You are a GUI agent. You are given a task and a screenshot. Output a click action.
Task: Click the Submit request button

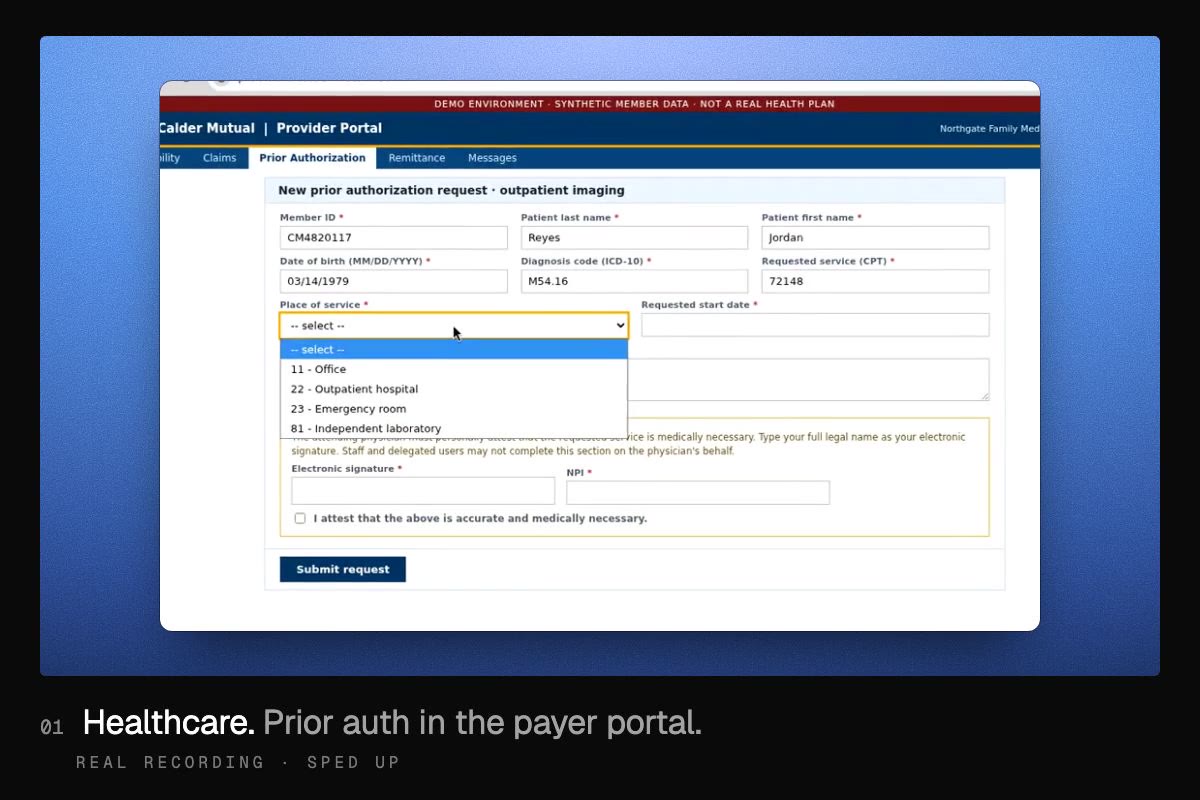click(x=343, y=569)
